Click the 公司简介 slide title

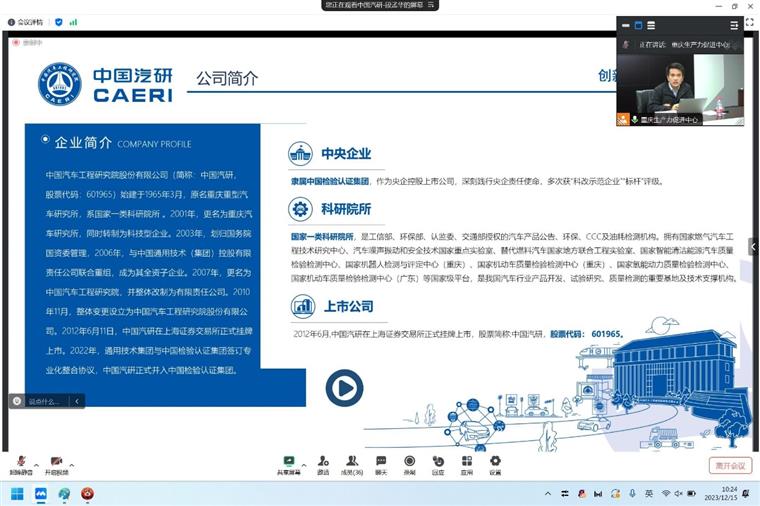(227, 78)
